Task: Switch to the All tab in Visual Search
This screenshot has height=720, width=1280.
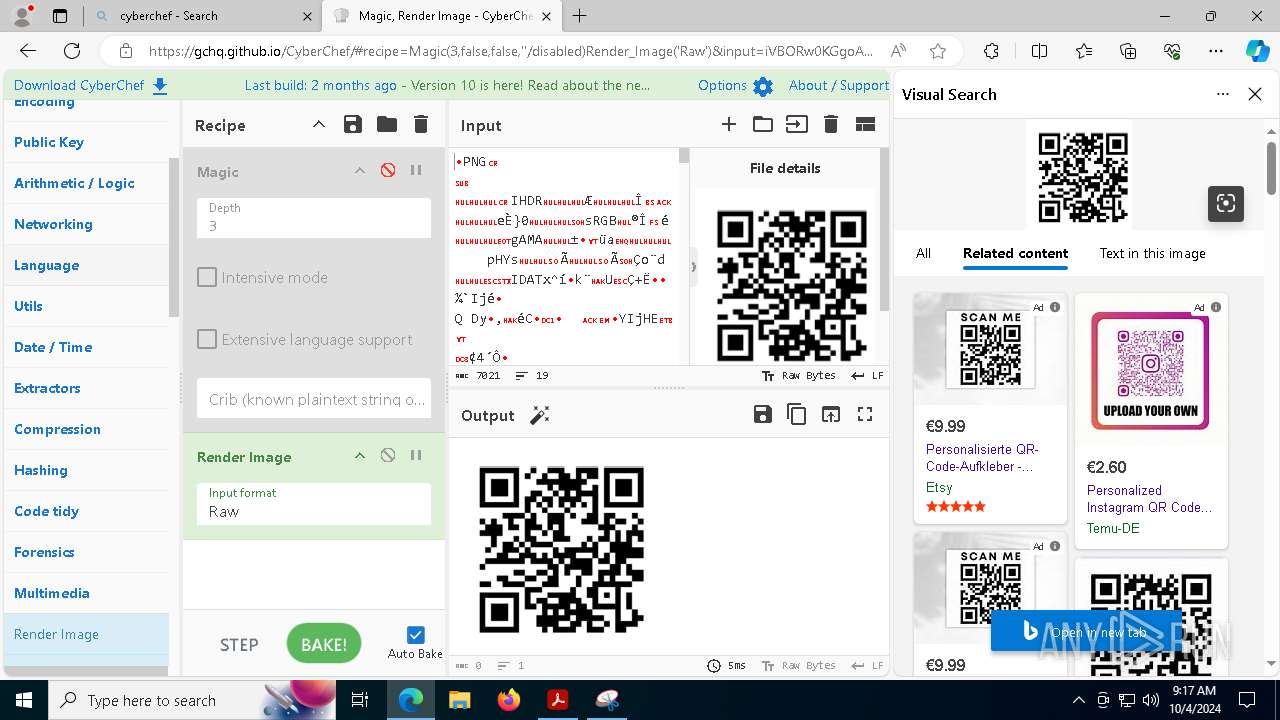Action: pos(923,253)
